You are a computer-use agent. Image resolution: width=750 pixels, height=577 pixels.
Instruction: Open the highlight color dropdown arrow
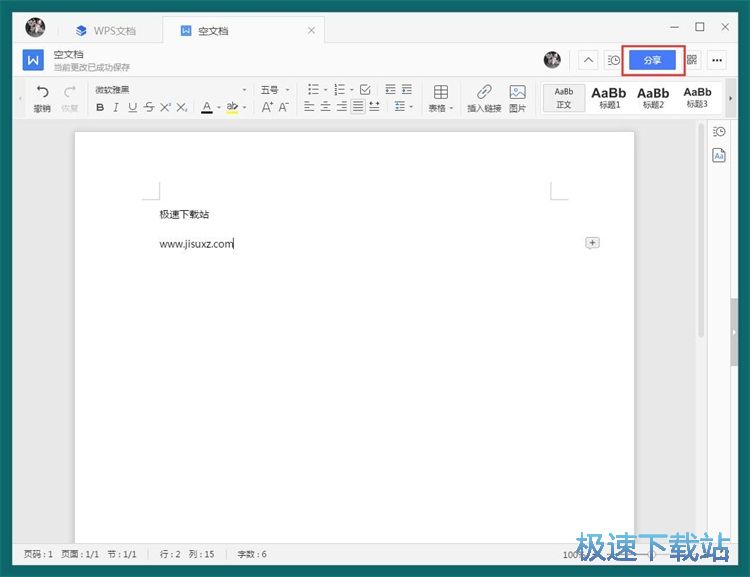[x=244, y=108]
